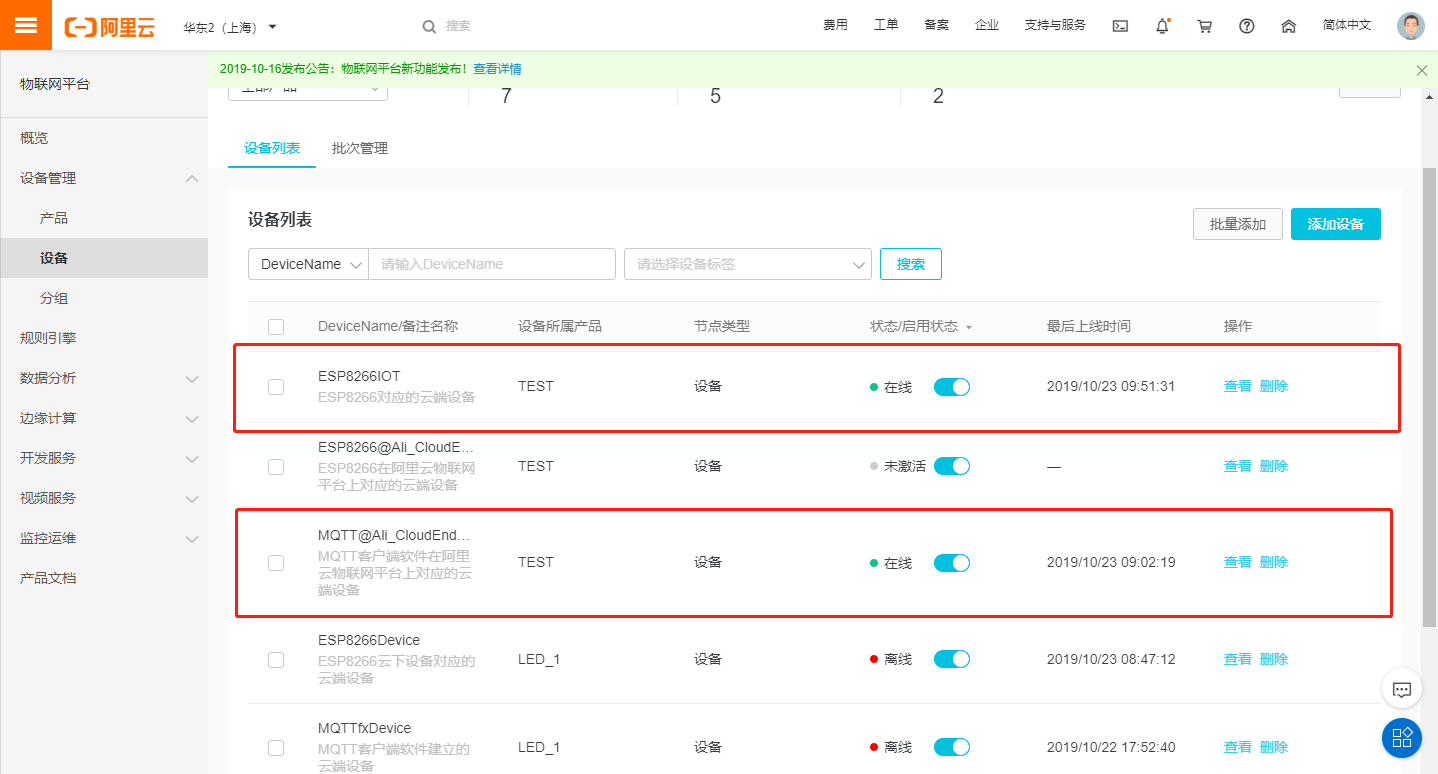
Task: Tick the MQTTfxDevice row checkbox
Action: [x=276, y=748]
